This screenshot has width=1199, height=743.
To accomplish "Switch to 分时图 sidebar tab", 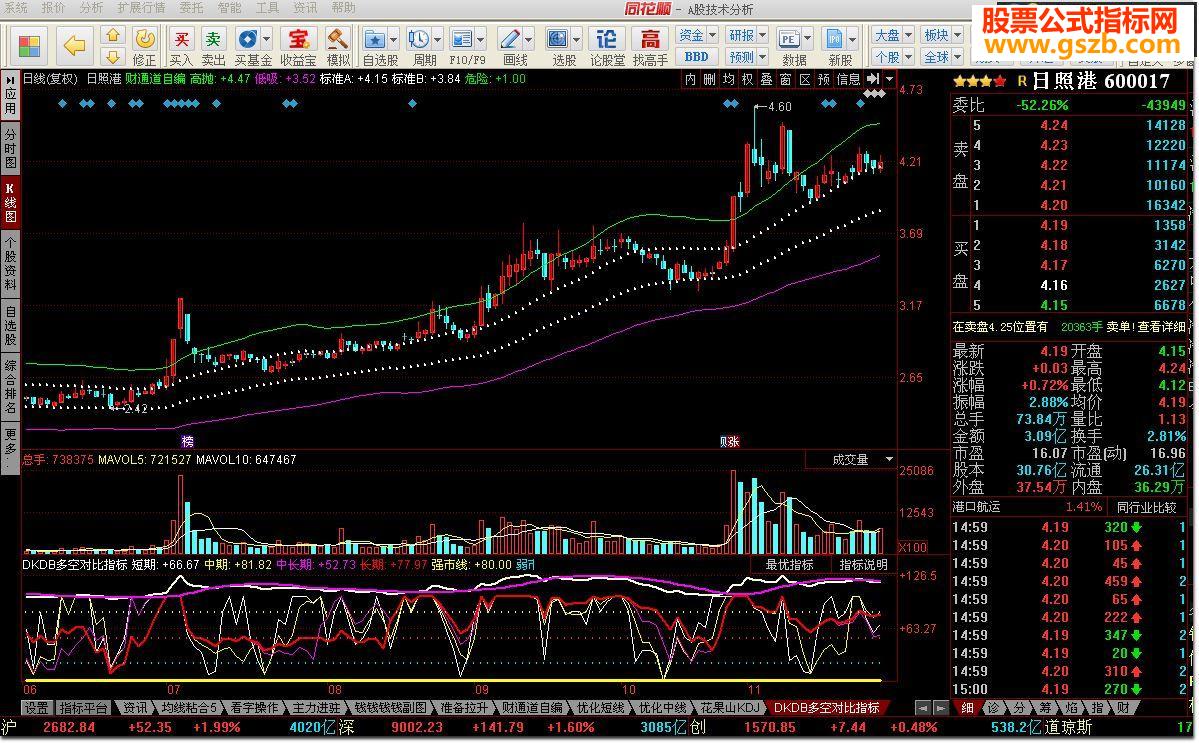I will tap(11, 148).
